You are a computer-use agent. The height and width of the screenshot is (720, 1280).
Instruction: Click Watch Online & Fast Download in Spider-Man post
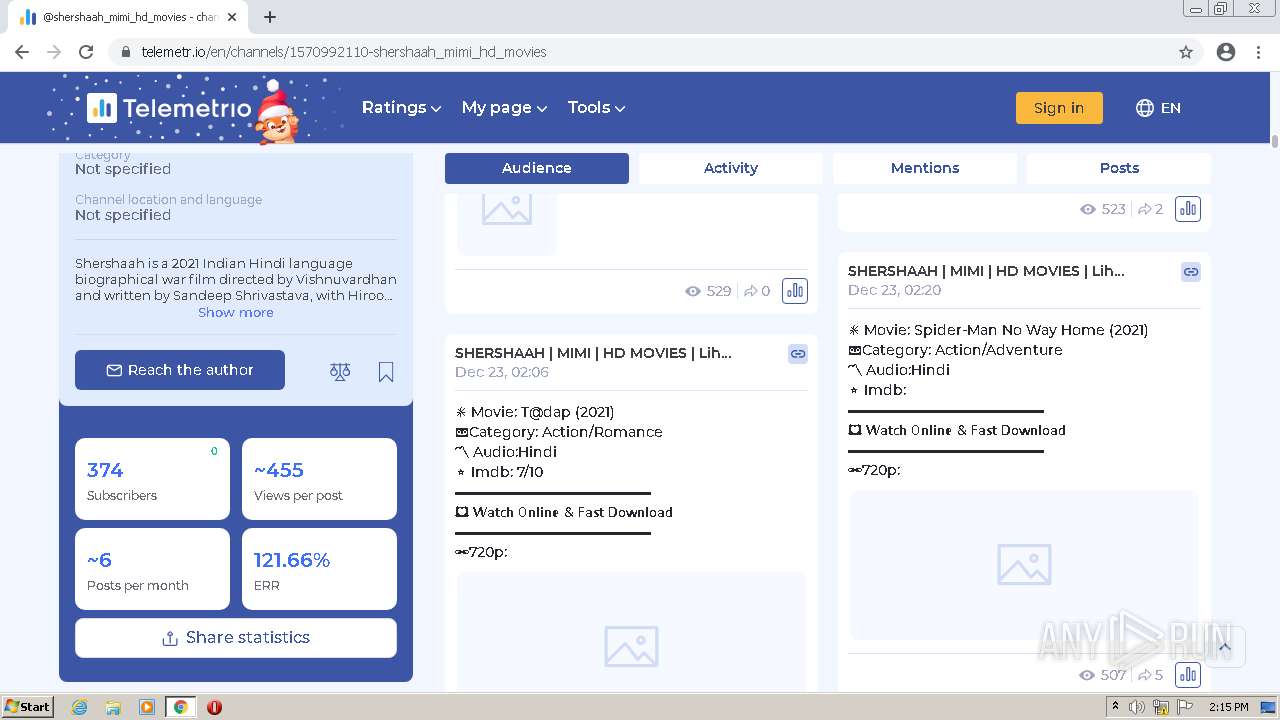[x=965, y=430]
